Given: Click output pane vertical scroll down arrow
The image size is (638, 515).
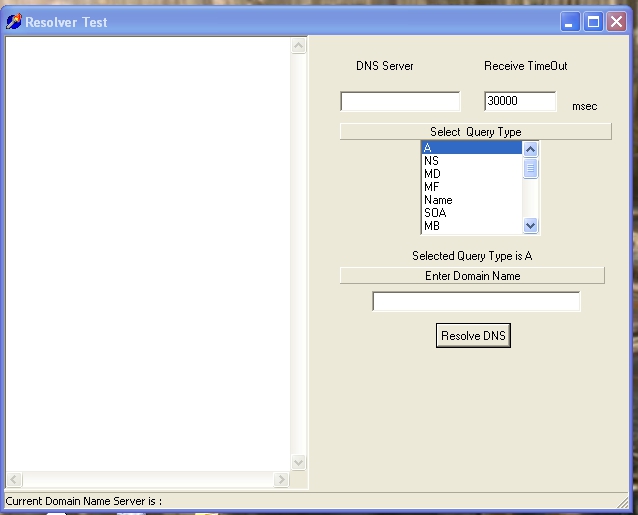Looking at the screenshot, I should [298, 462].
